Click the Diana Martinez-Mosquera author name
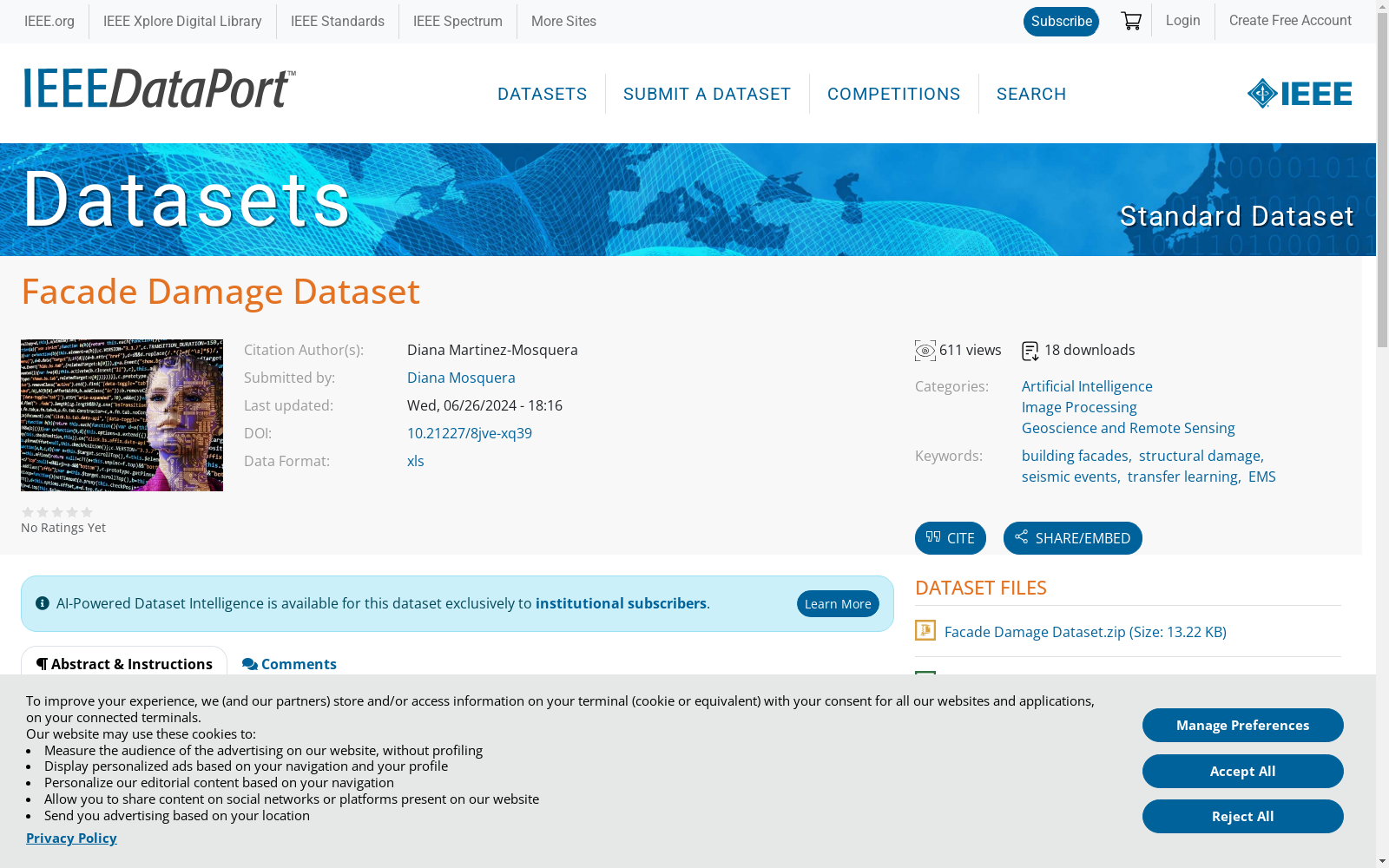 (x=492, y=350)
